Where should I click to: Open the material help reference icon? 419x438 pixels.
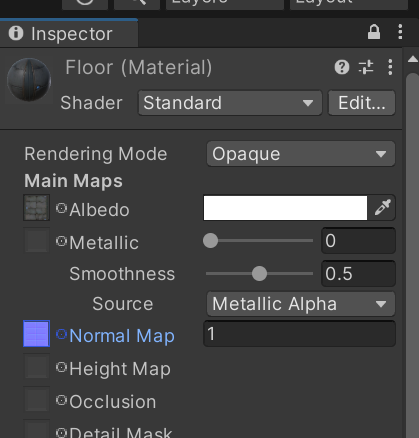point(342,67)
